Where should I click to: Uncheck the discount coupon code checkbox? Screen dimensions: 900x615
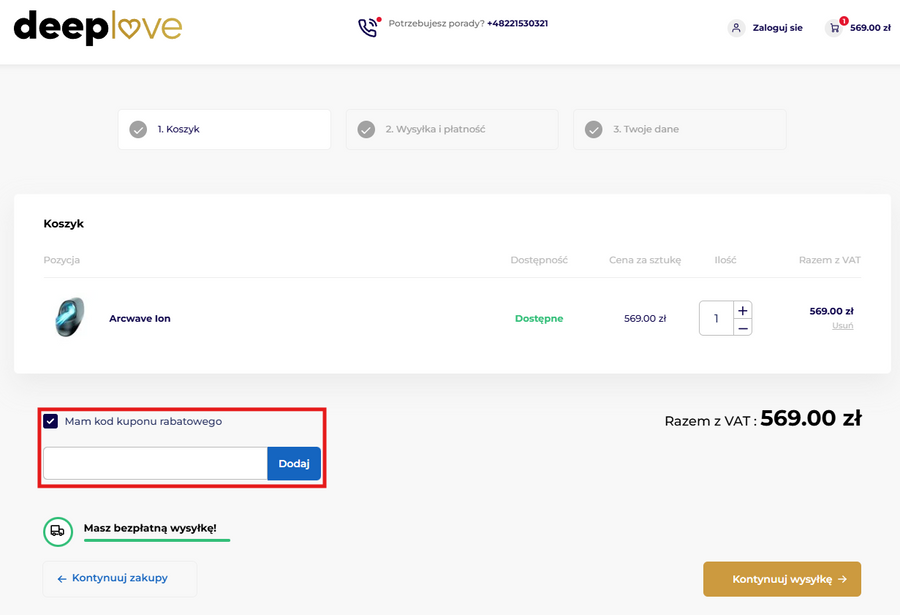51,421
